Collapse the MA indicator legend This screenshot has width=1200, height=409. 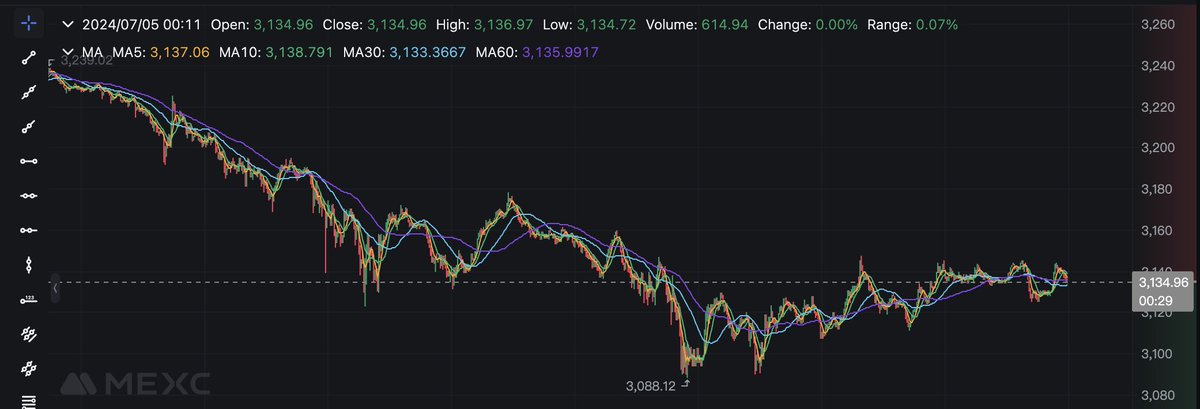click(68, 51)
